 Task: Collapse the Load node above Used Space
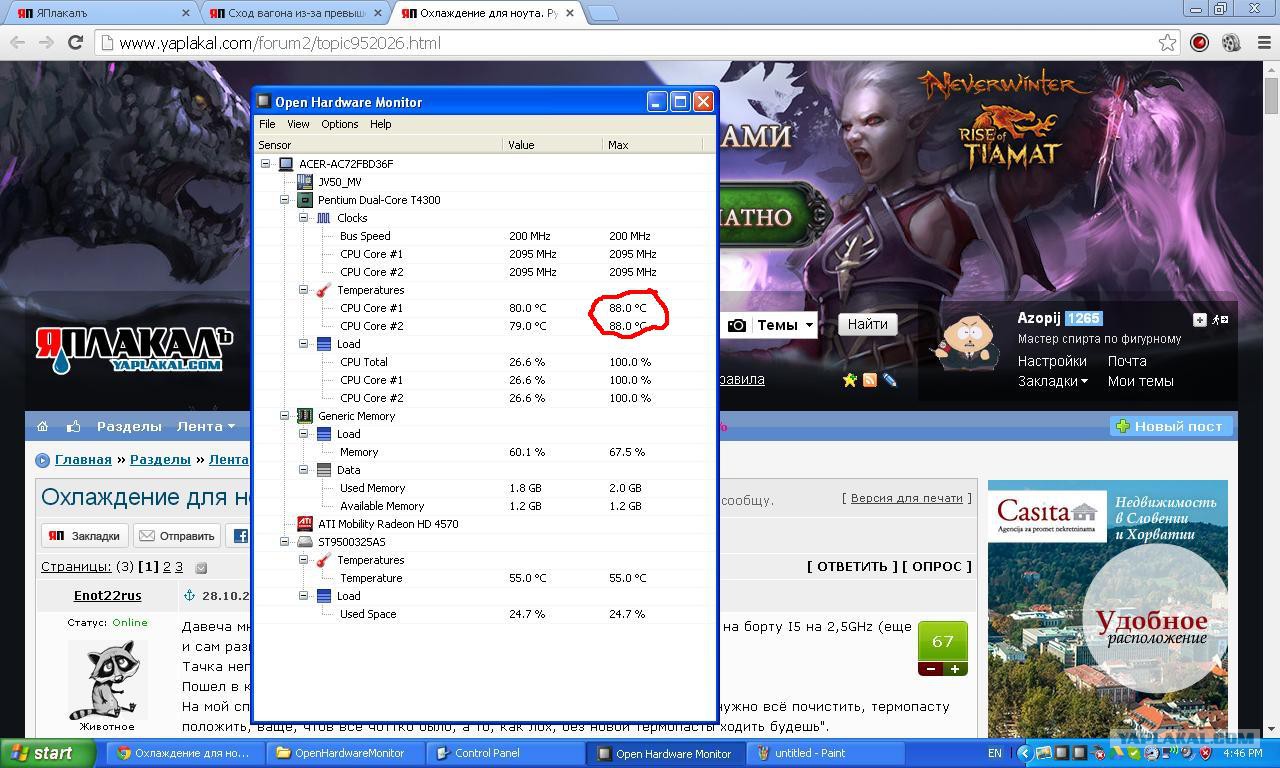[x=304, y=596]
